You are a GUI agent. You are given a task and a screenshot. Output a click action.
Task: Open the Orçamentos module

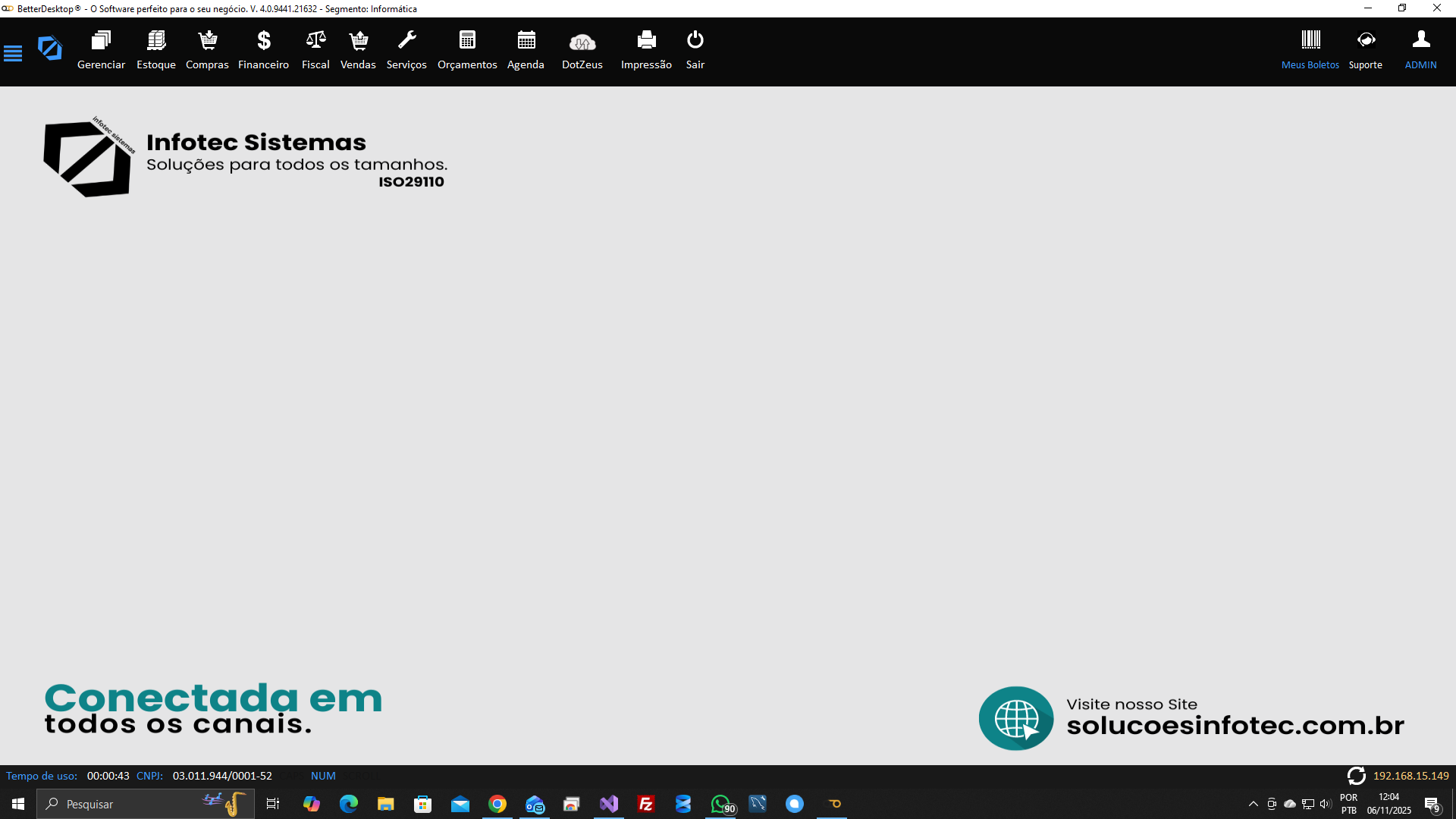point(467,49)
